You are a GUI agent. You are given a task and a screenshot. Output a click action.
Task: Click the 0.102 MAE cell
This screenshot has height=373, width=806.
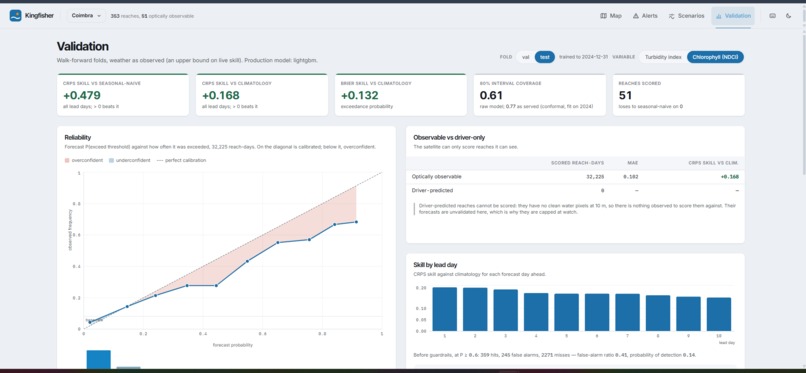click(x=630, y=177)
